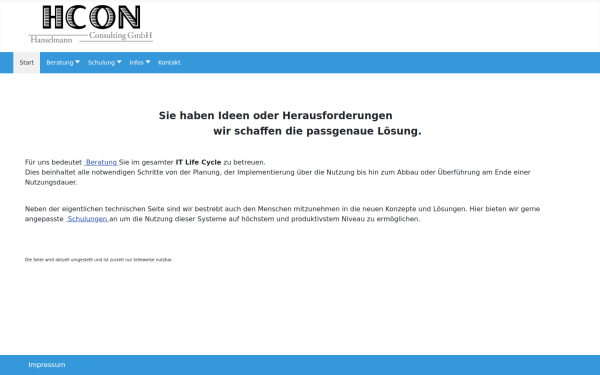Click the heading 'Sie haben Ideen oder Herausforderungen'
This screenshot has width=600, height=375.
click(x=276, y=116)
